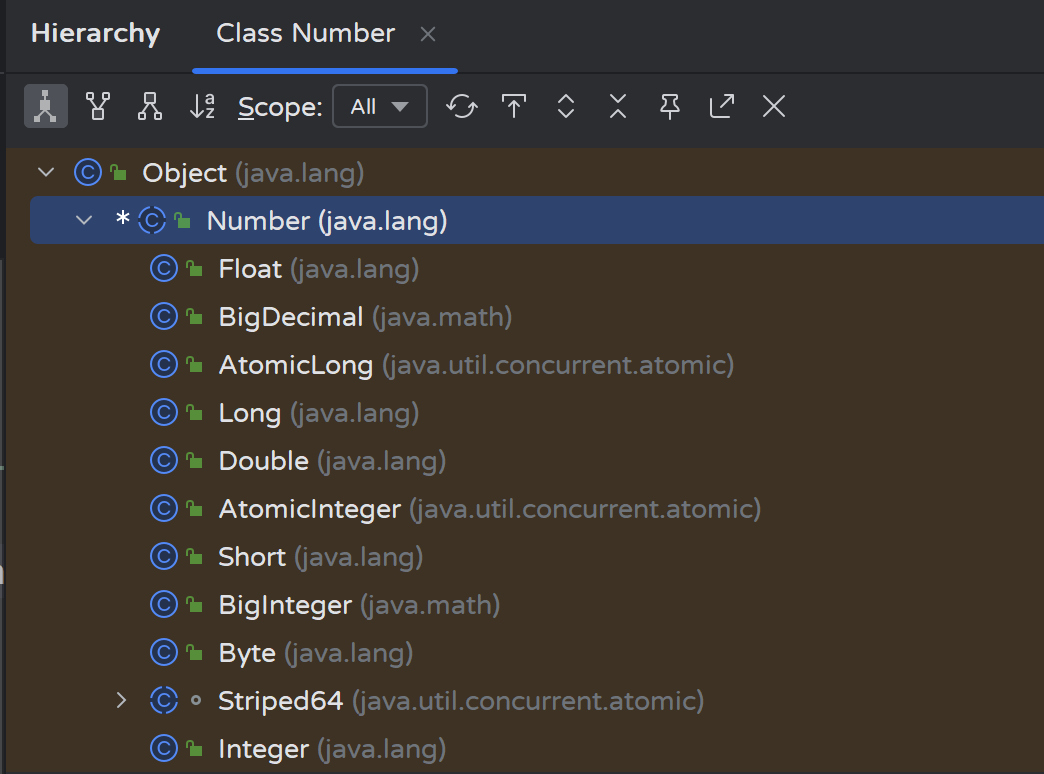
Task: Close the Class Number tab
Action: [x=428, y=34]
